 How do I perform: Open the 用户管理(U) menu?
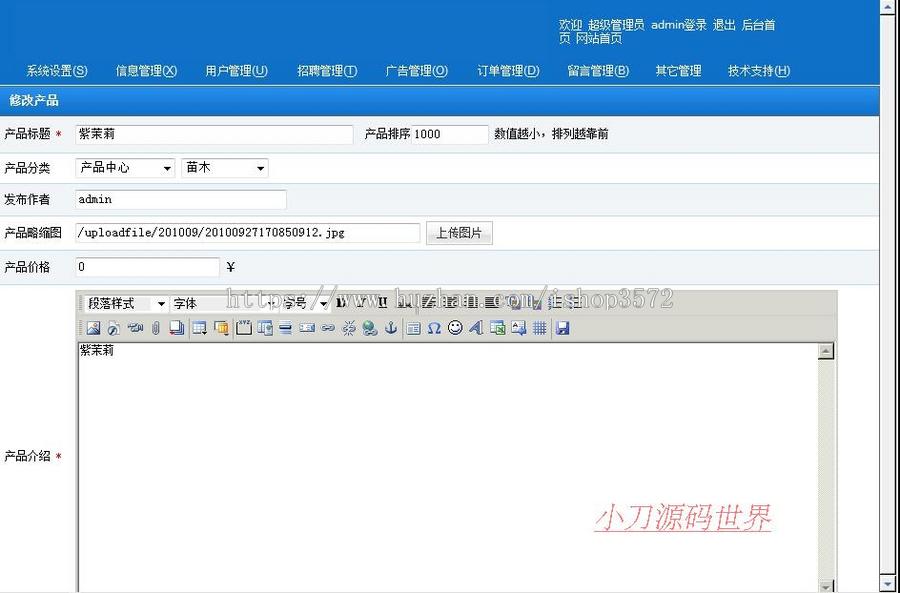pos(236,71)
